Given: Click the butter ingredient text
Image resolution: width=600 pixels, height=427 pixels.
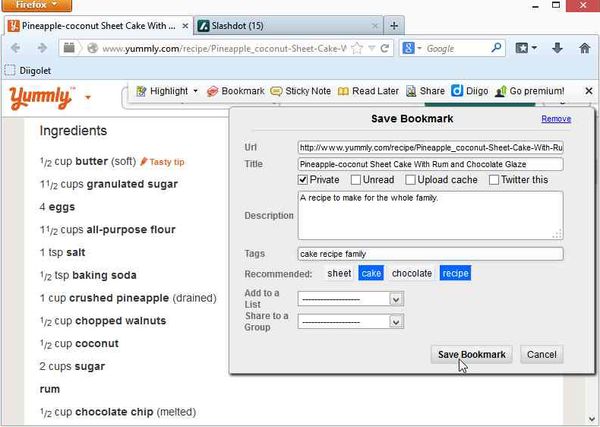Looking at the screenshot, I should pos(91,161).
